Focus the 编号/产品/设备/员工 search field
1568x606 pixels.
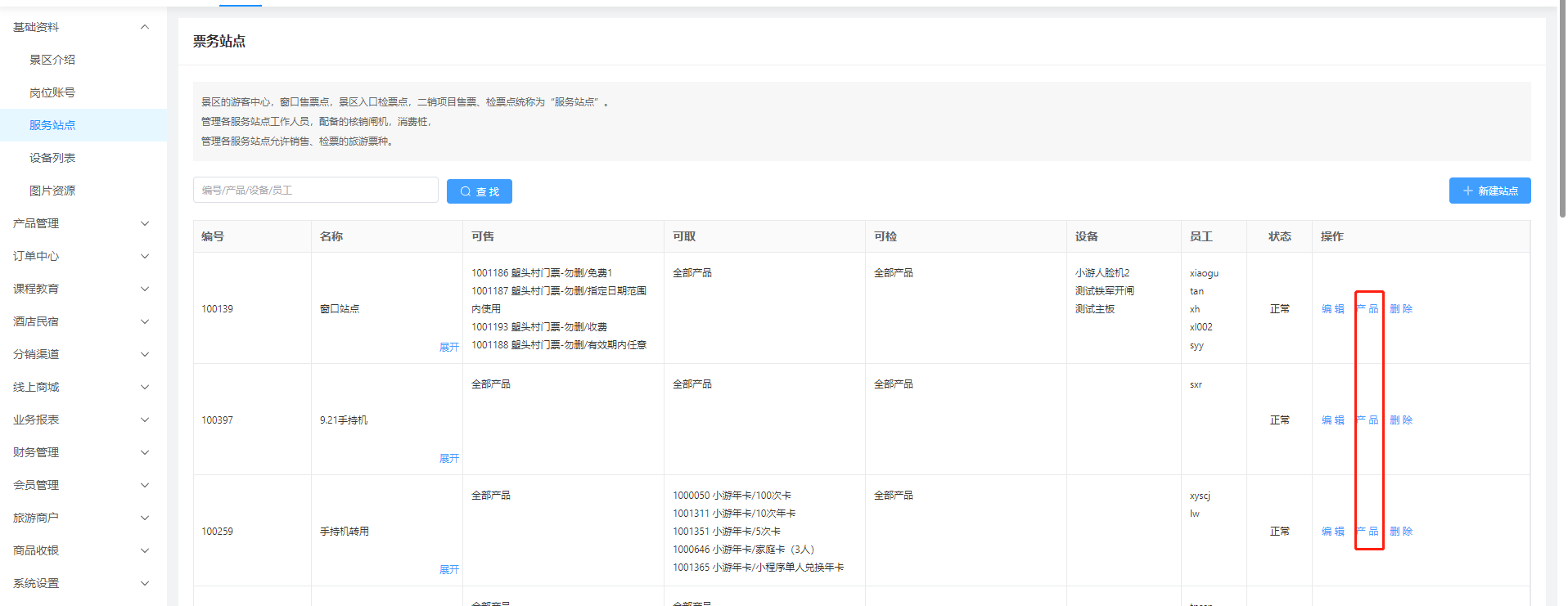[315, 190]
